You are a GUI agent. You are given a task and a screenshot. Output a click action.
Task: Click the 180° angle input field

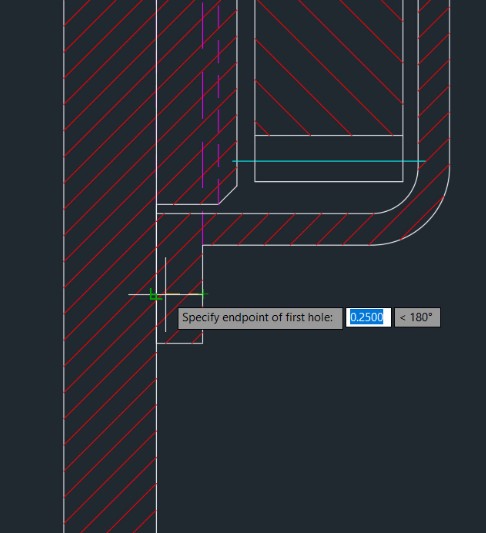coord(417,317)
